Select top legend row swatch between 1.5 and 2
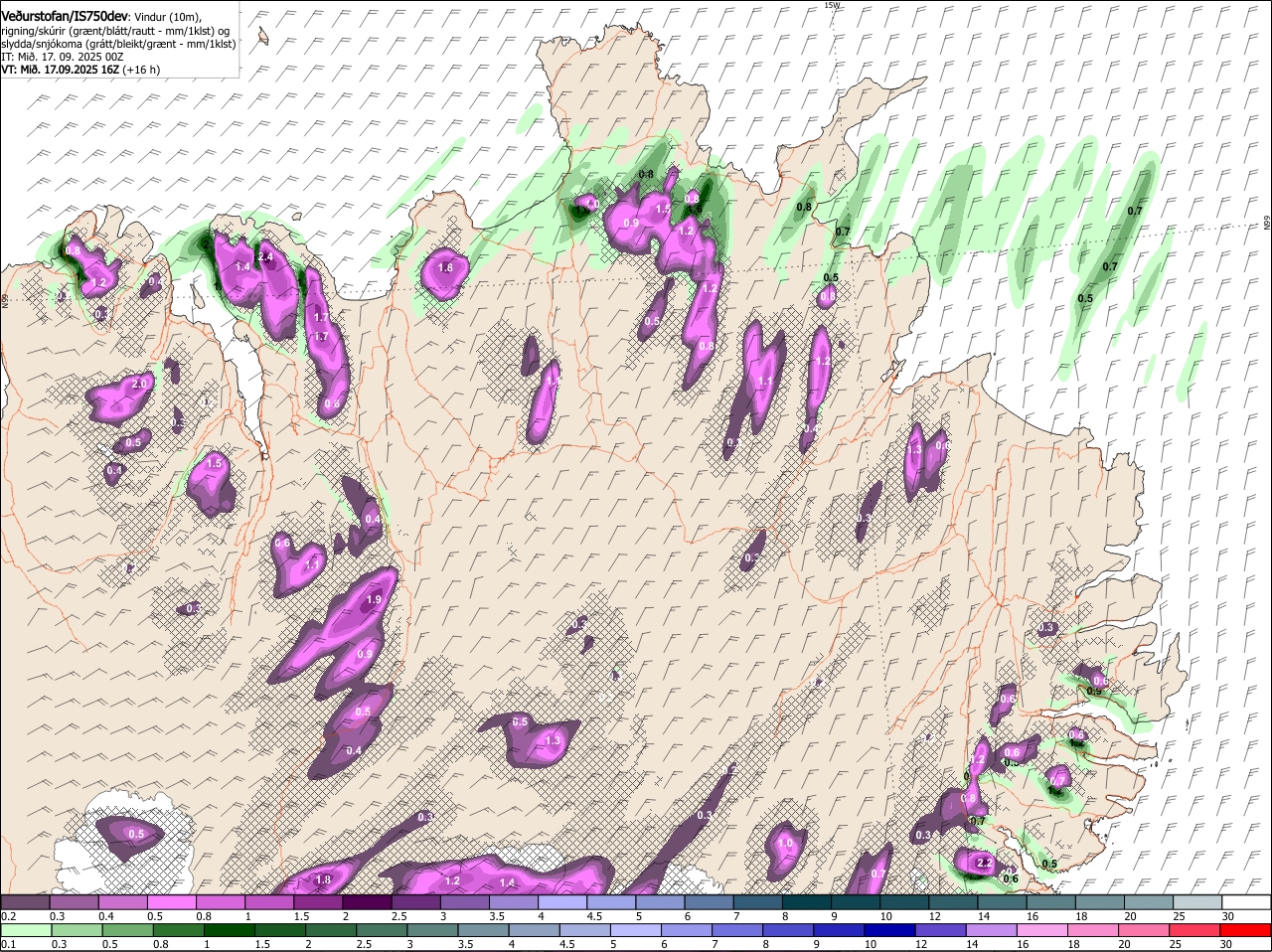The height and width of the screenshot is (952, 1272). click(318, 902)
